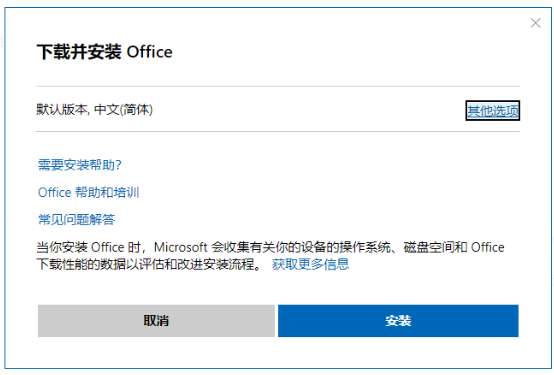Close the Office install dialog with X
Screen dimensions: 554x375
535,23
